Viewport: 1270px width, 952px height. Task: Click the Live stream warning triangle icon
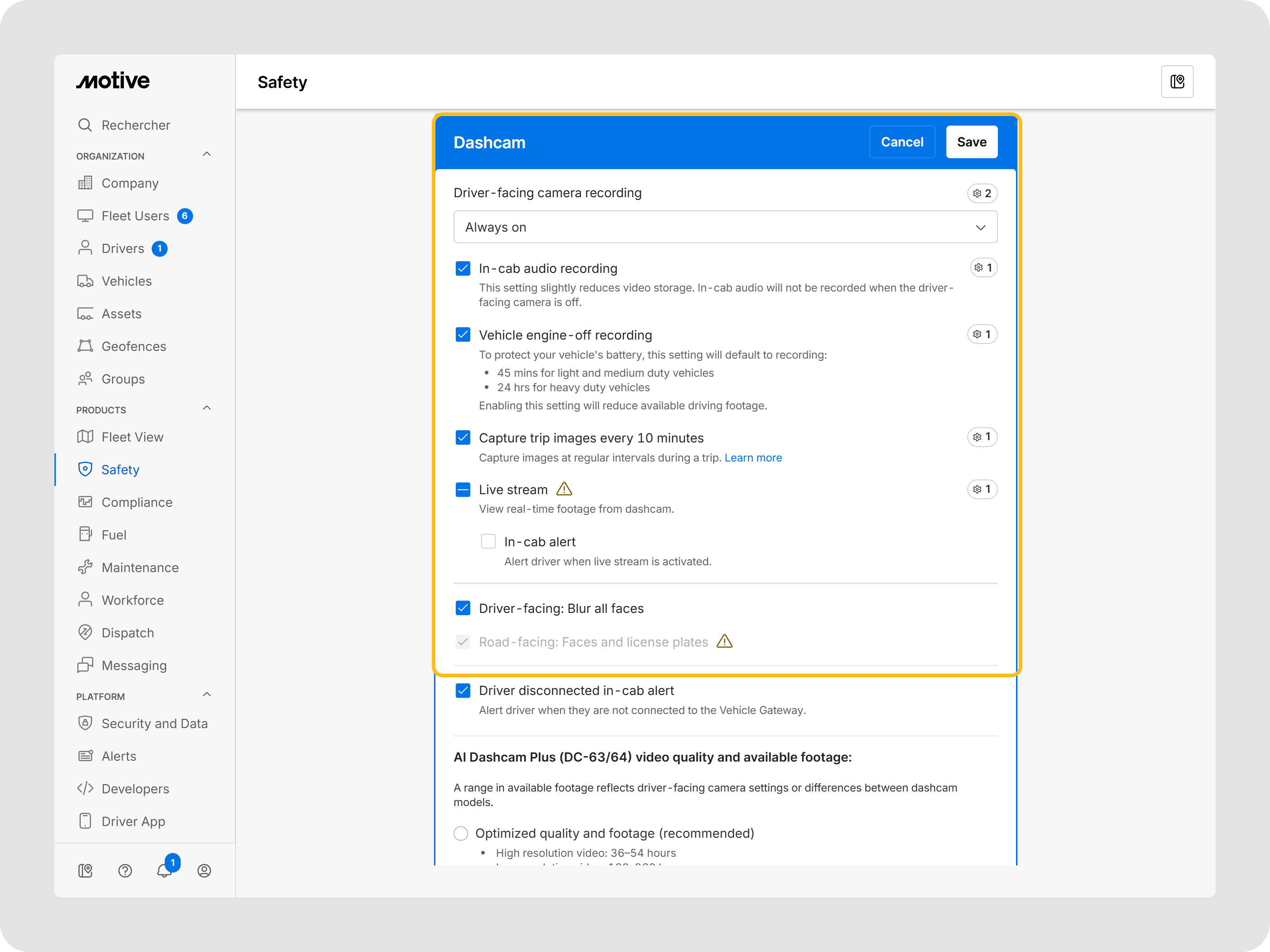coord(564,489)
